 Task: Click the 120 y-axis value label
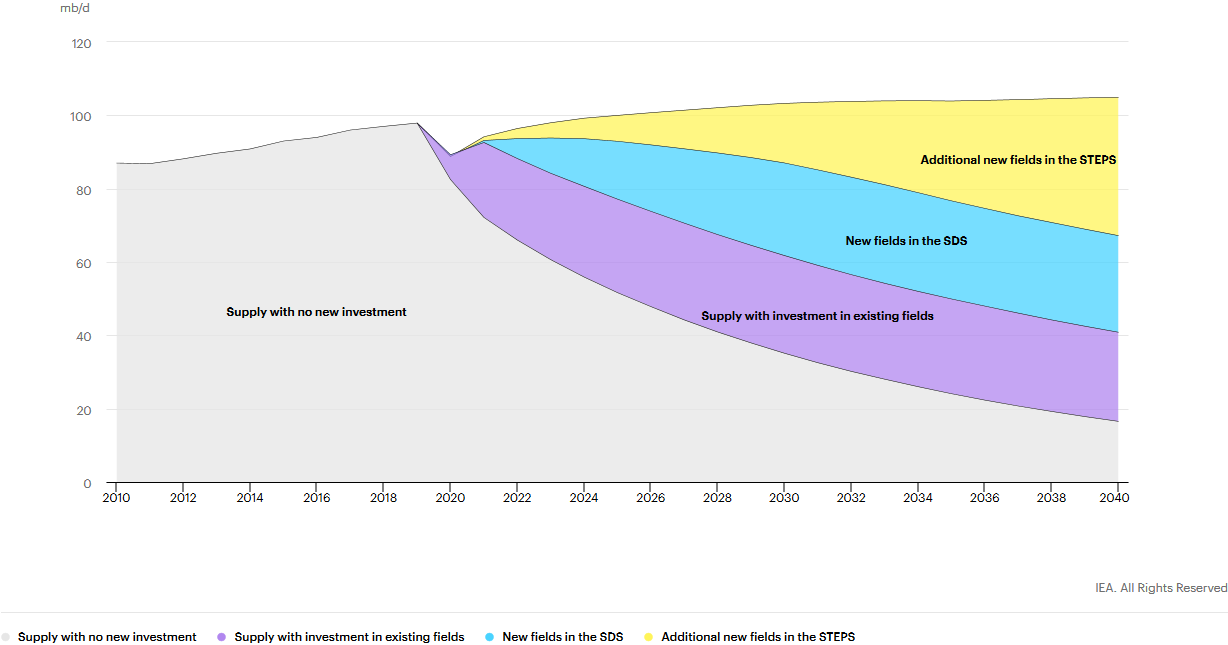(81, 43)
